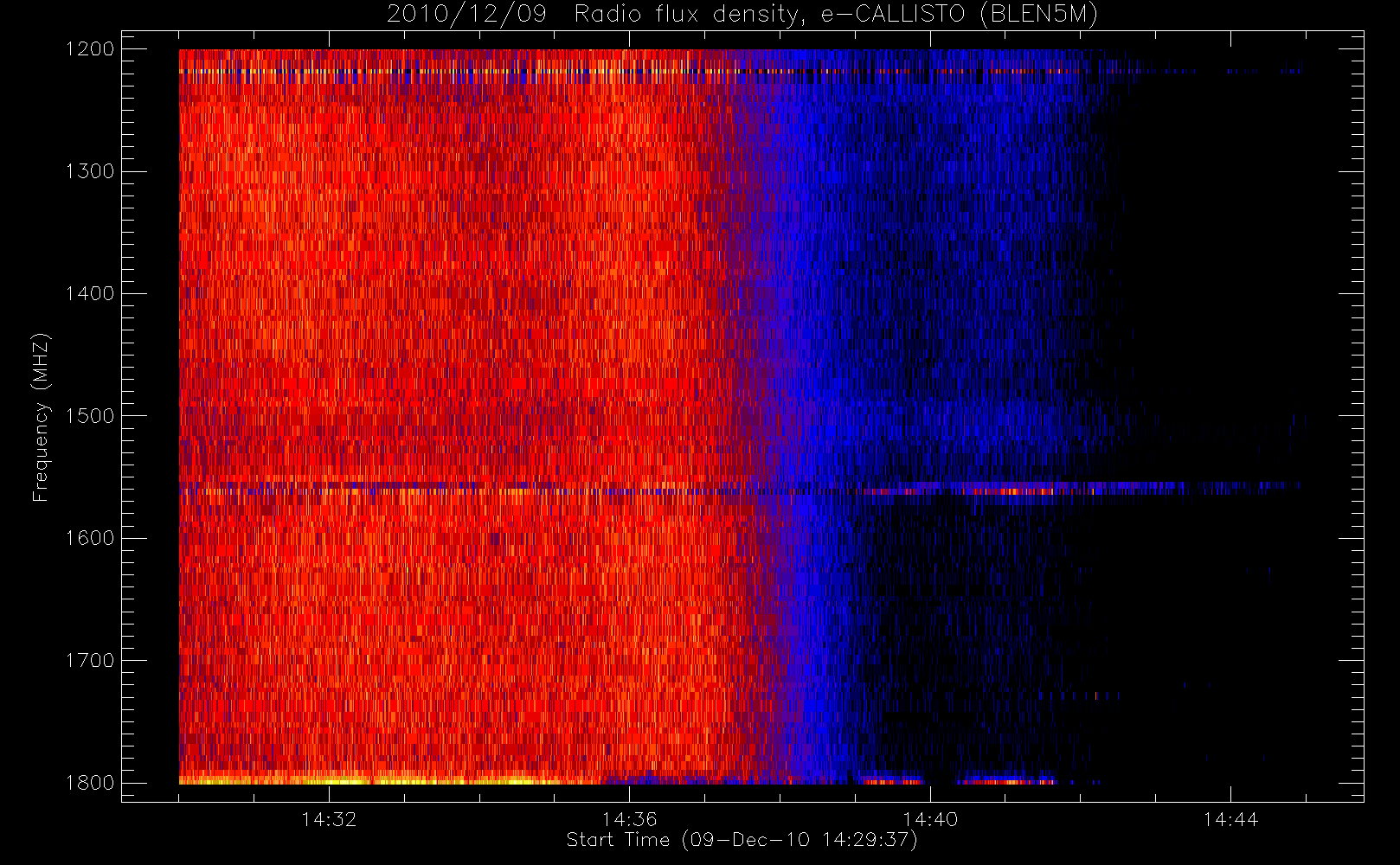Click the '14:44' time axis label

[1230, 819]
